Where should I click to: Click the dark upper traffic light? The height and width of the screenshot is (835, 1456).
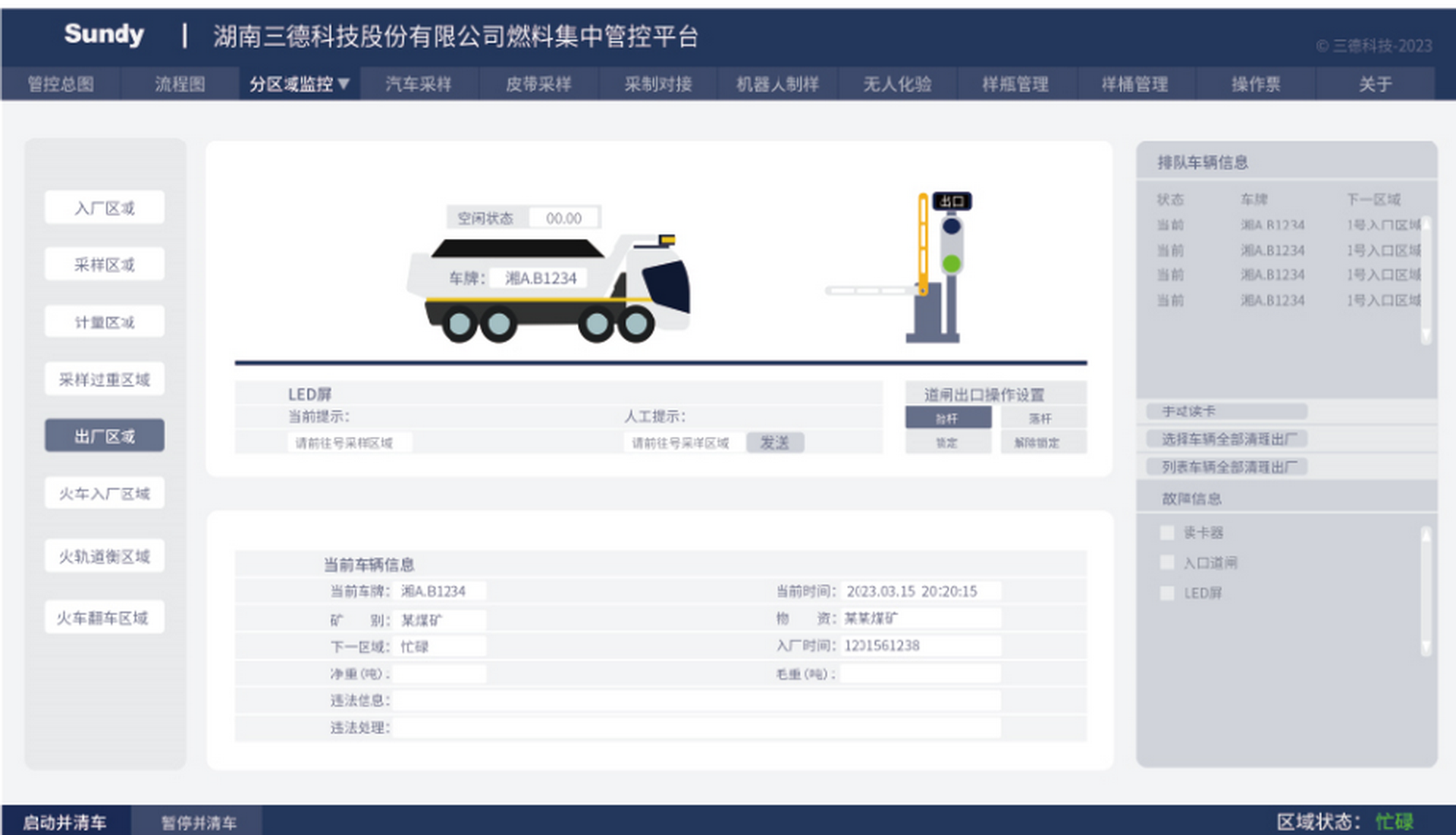tap(952, 226)
